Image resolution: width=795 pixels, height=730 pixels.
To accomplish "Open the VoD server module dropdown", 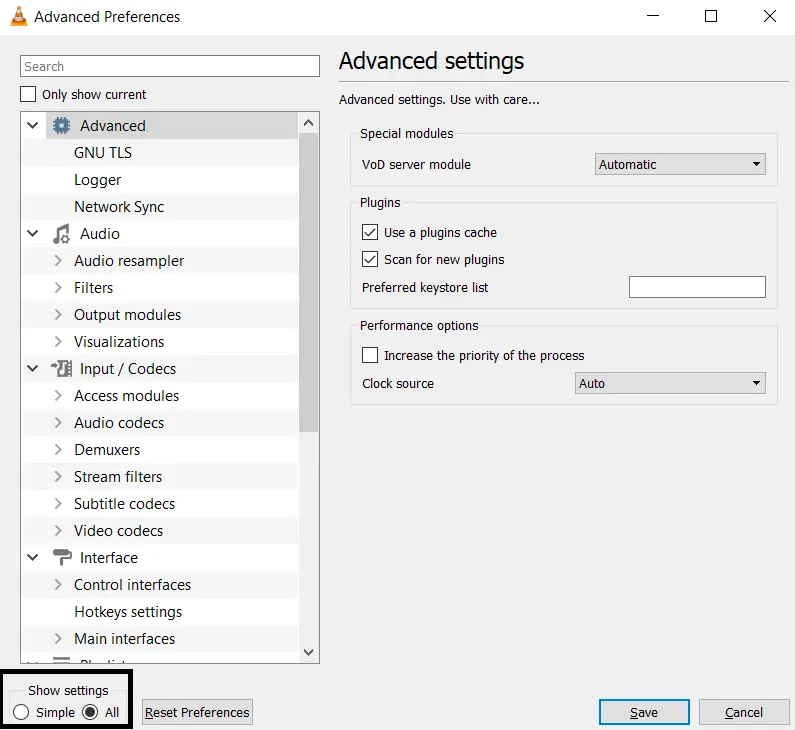I will [680, 164].
